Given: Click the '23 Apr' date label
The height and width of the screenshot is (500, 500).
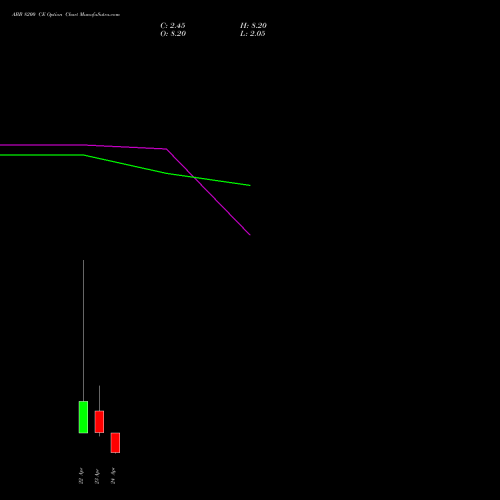Looking at the screenshot, I should tap(97, 476).
